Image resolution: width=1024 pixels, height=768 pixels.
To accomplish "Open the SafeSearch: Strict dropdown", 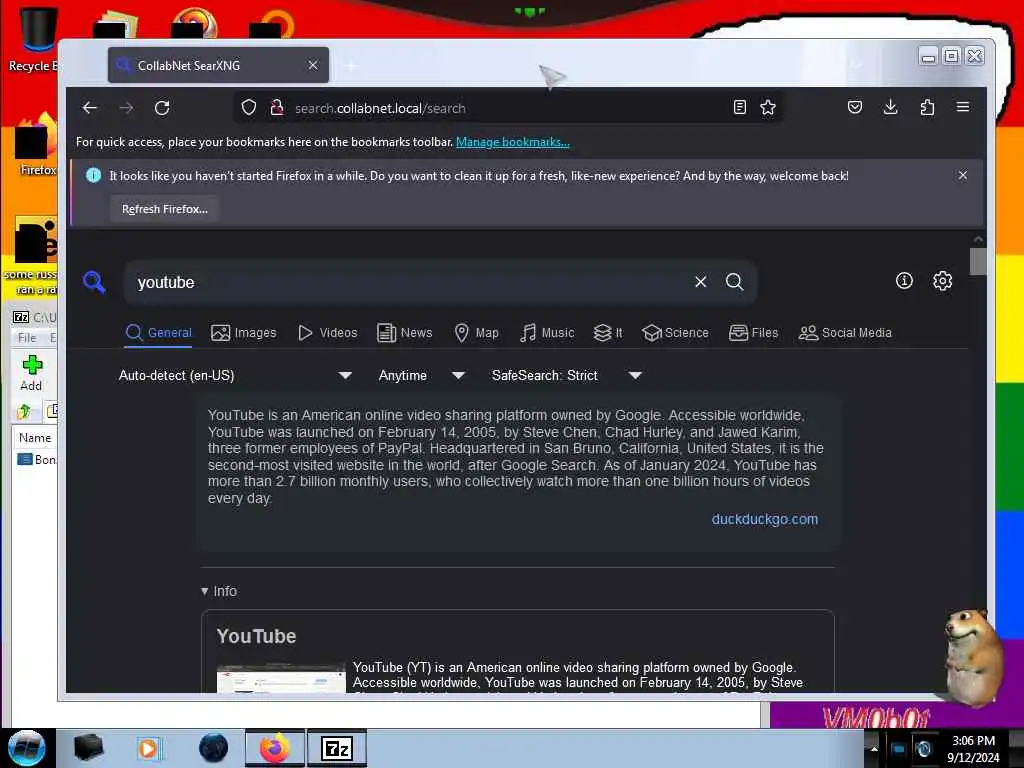I will coord(567,376).
